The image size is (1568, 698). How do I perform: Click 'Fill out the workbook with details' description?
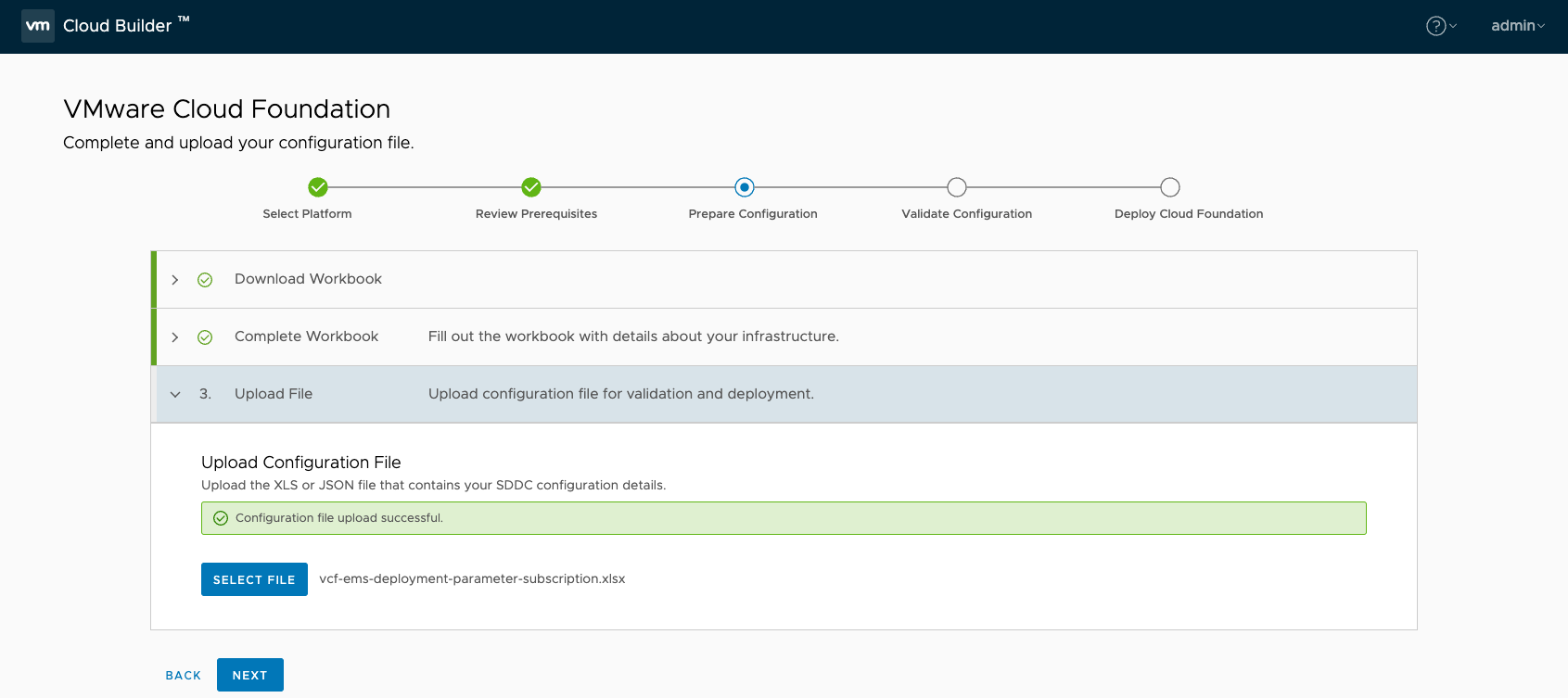pos(633,336)
